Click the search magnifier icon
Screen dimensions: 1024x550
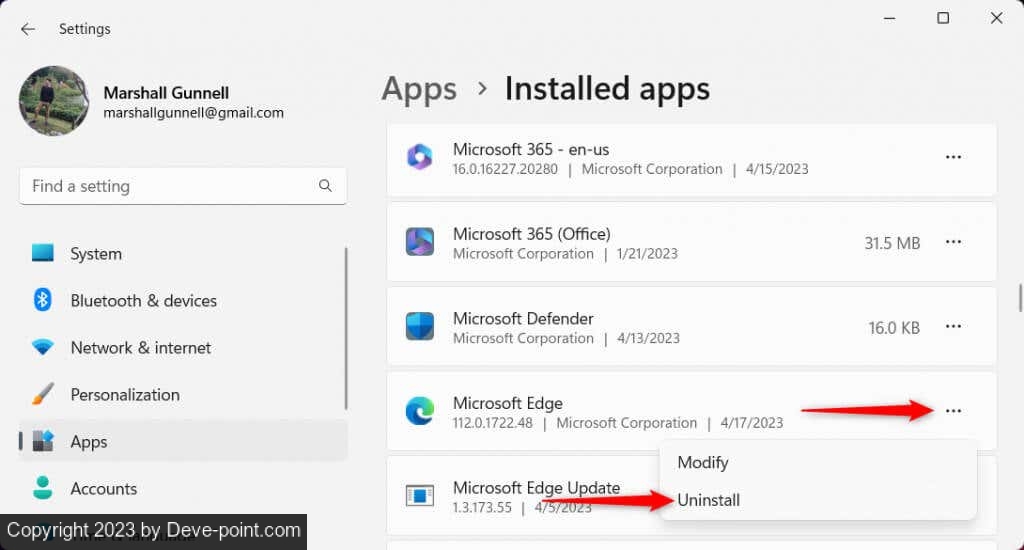point(325,186)
